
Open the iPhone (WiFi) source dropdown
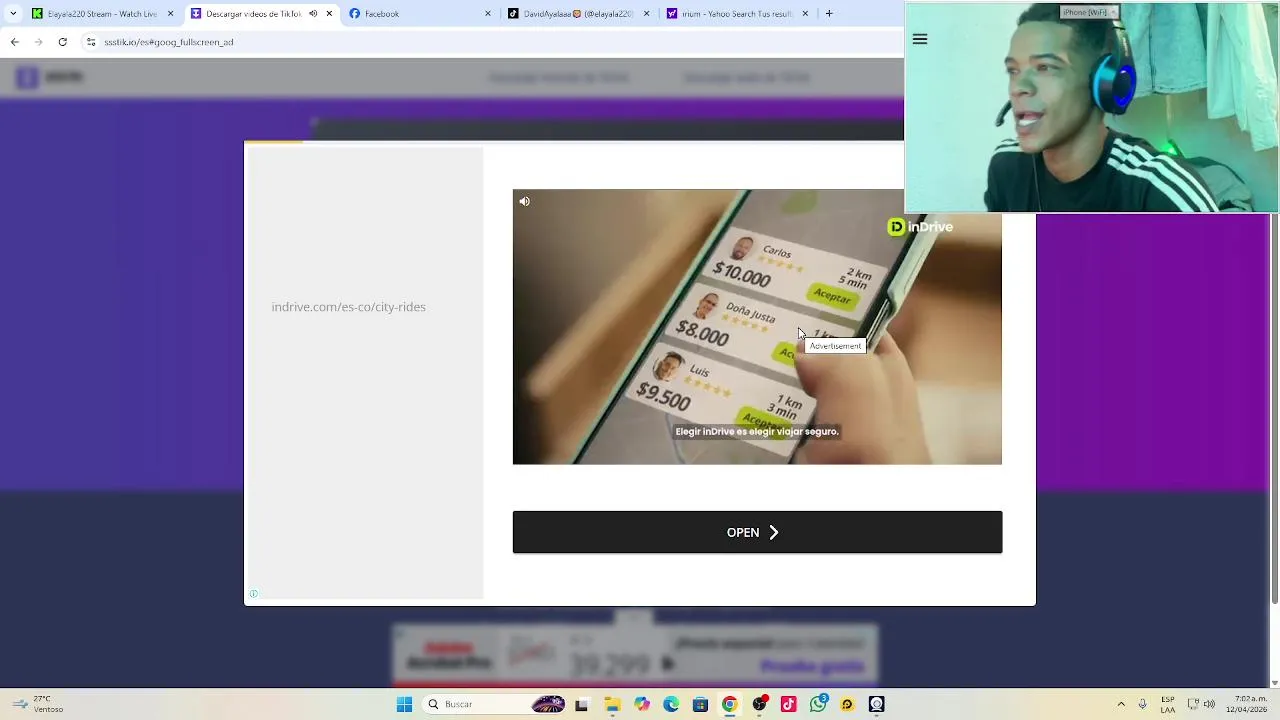point(1090,12)
